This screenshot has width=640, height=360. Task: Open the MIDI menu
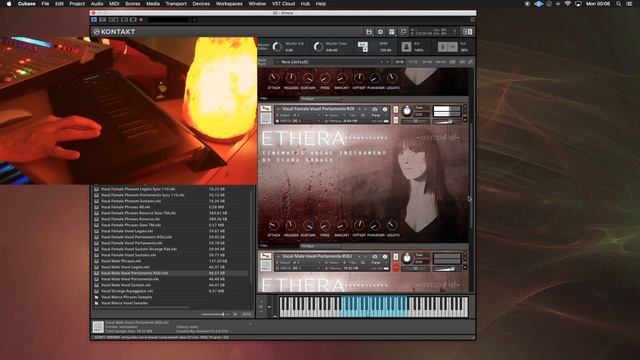click(x=114, y=4)
